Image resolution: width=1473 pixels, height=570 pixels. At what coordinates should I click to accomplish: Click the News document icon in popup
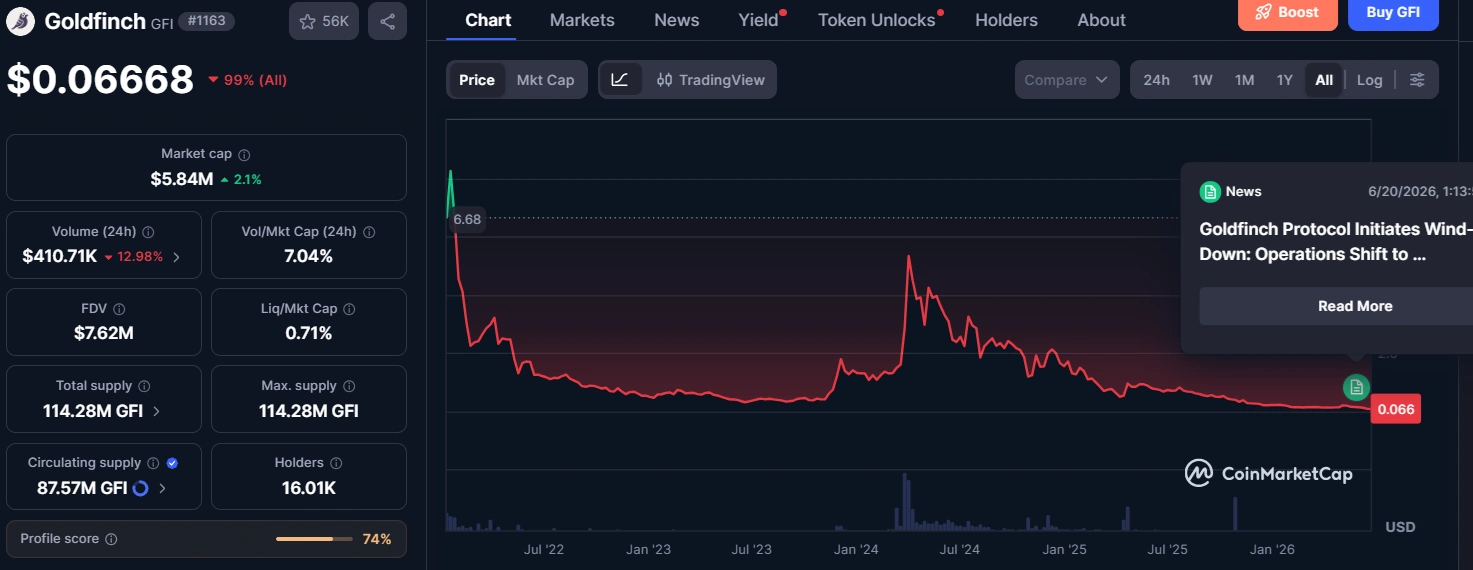pos(1210,192)
